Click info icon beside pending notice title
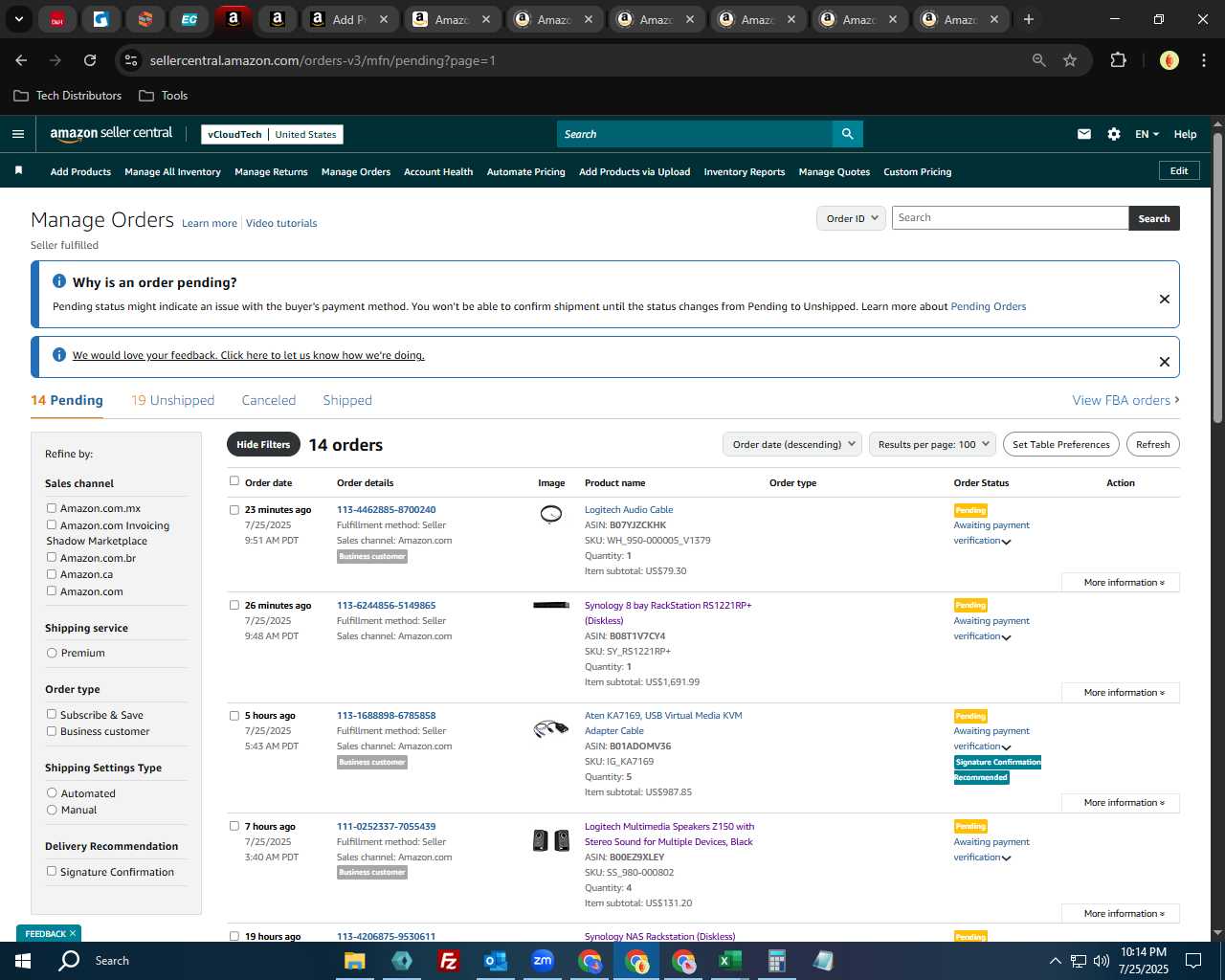1225x980 pixels. (59, 281)
